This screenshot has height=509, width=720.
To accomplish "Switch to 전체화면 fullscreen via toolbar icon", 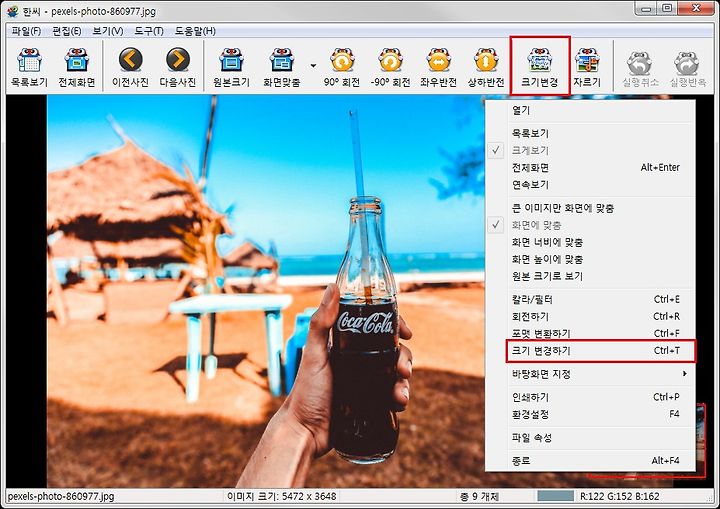I will point(76,67).
